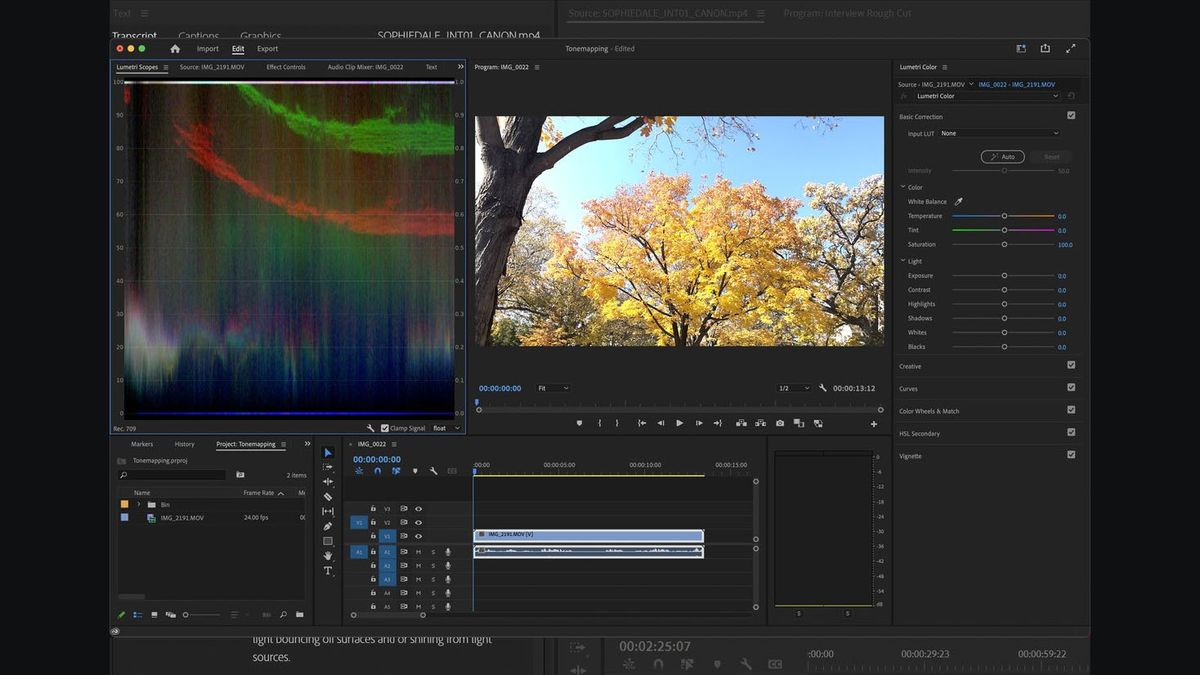Viewport: 1200px width, 675px height.
Task: Switch to the Import tab
Action: coord(207,48)
